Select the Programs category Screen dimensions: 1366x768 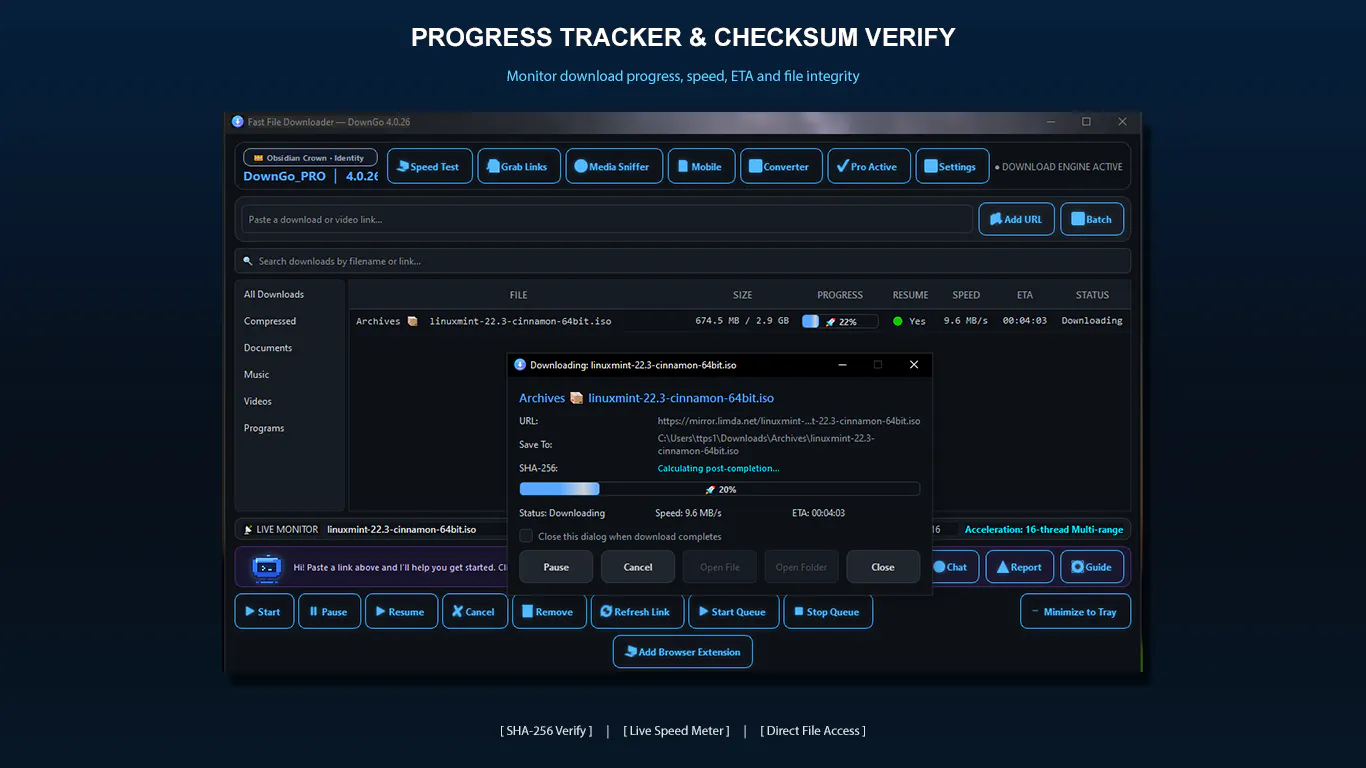coord(264,428)
